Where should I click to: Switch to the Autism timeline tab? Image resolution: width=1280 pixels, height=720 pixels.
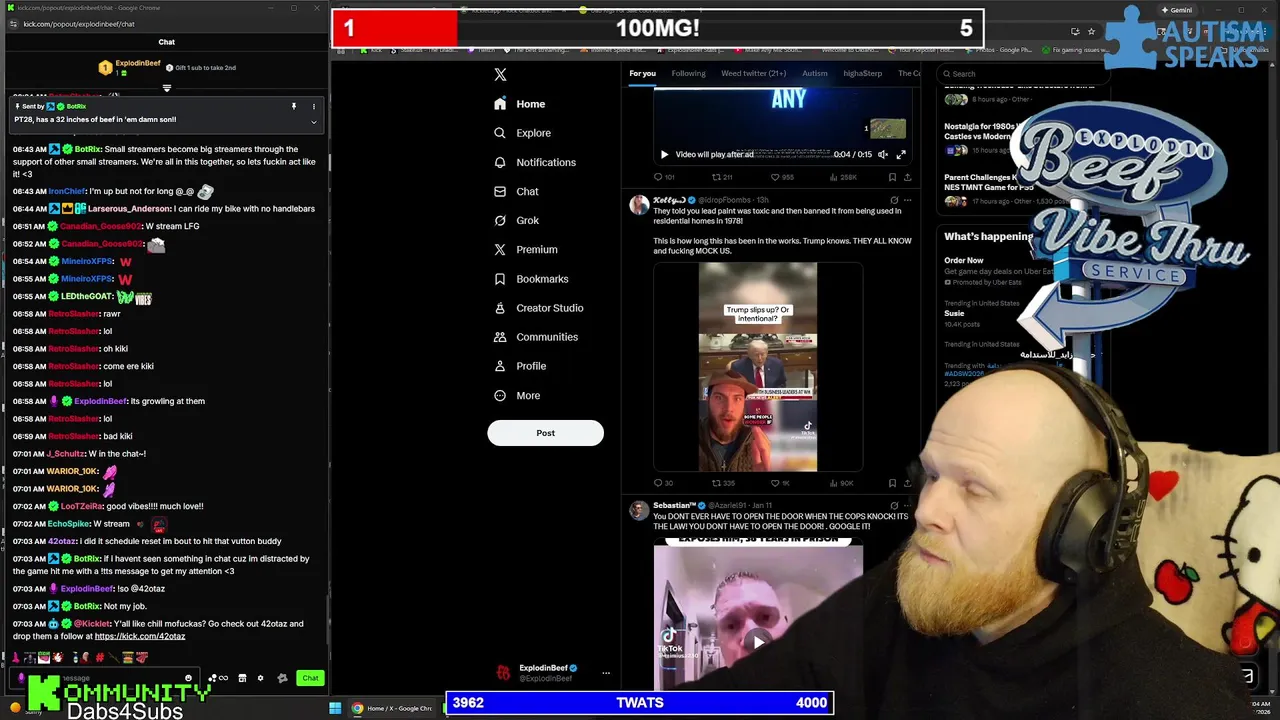point(814,73)
